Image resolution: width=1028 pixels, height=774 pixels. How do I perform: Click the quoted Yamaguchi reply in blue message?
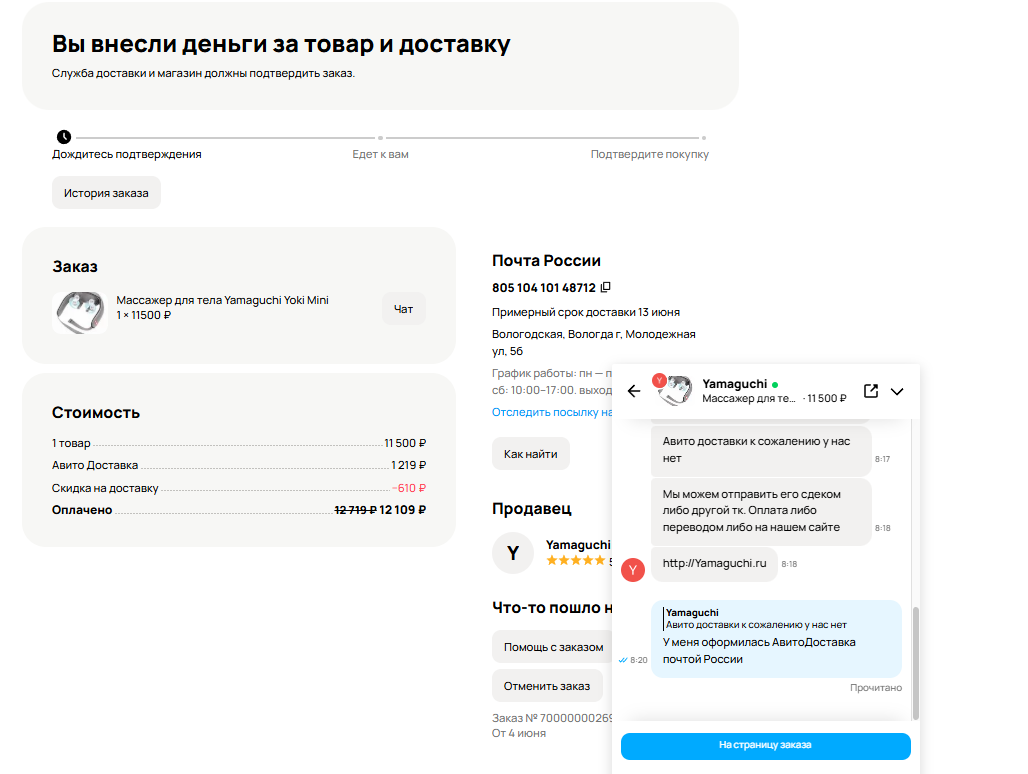point(755,619)
